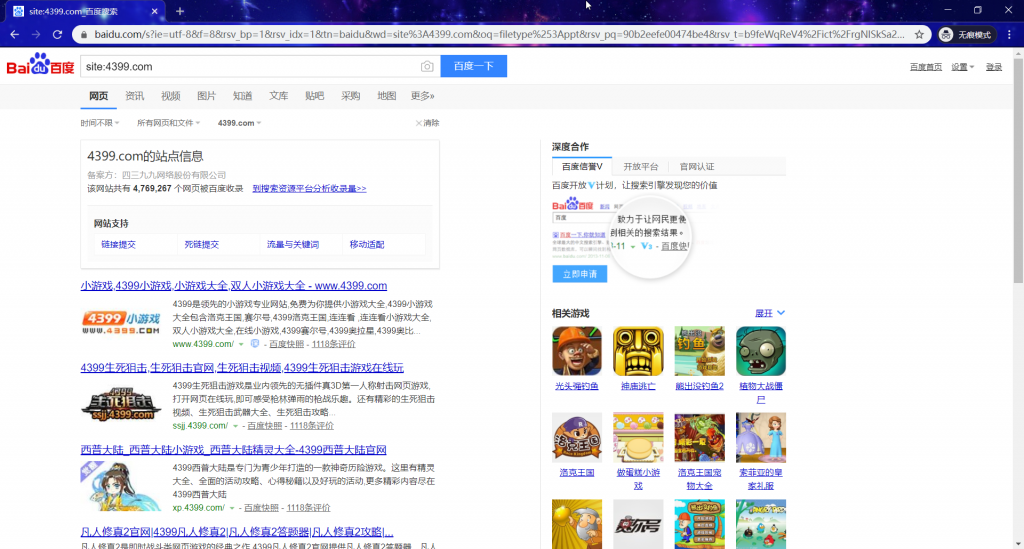Open 百度首页 link at top right
The height and width of the screenshot is (549, 1024).
(926, 67)
